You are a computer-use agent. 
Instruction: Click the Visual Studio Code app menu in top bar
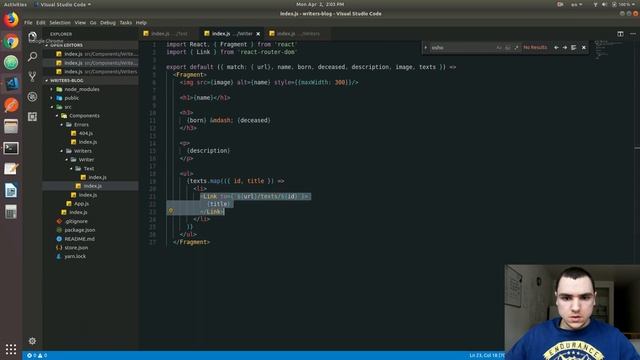tap(63, 4)
